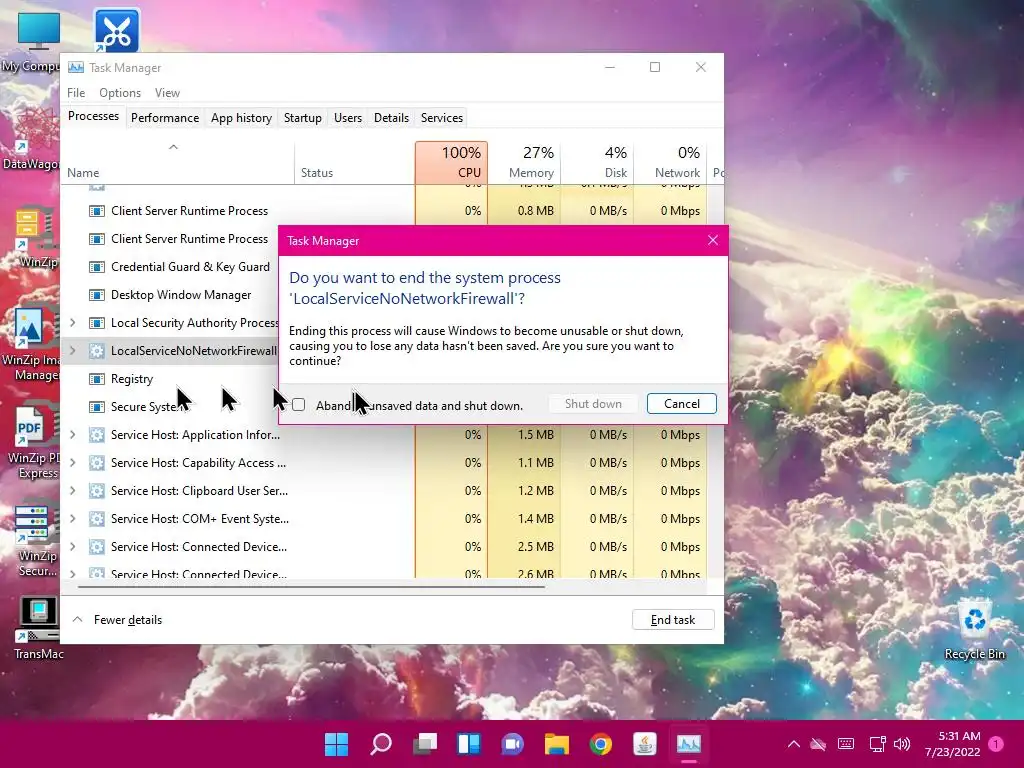
Task: Expand Service Host: COM+ Event System row
Action: click(x=72, y=519)
